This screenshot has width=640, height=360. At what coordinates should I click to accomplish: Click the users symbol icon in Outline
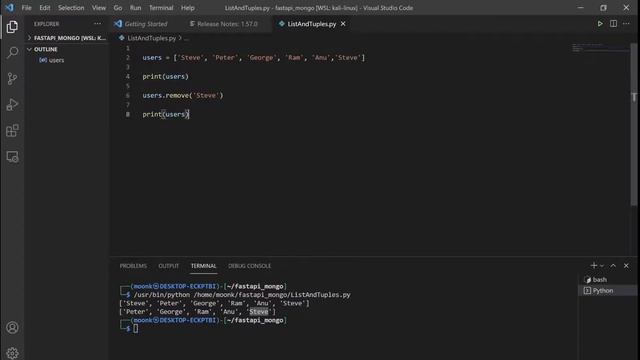pyautogui.click(x=43, y=60)
